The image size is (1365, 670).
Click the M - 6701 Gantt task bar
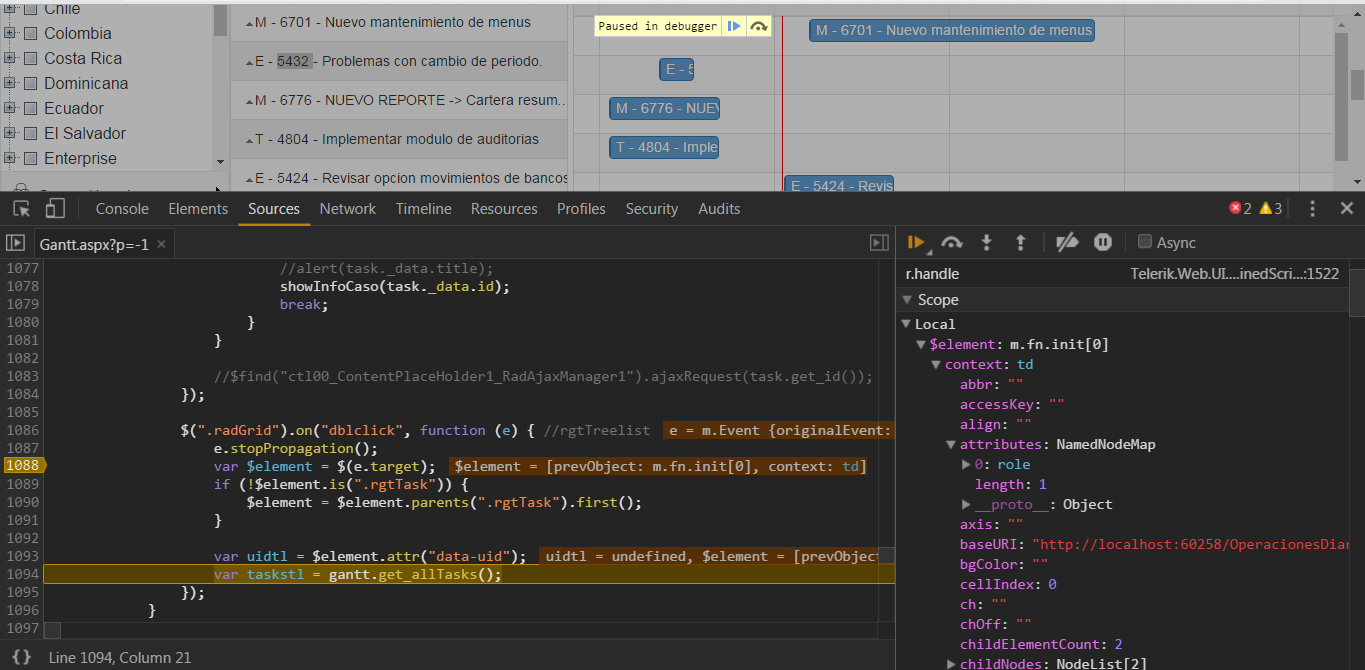[x=951, y=31]
